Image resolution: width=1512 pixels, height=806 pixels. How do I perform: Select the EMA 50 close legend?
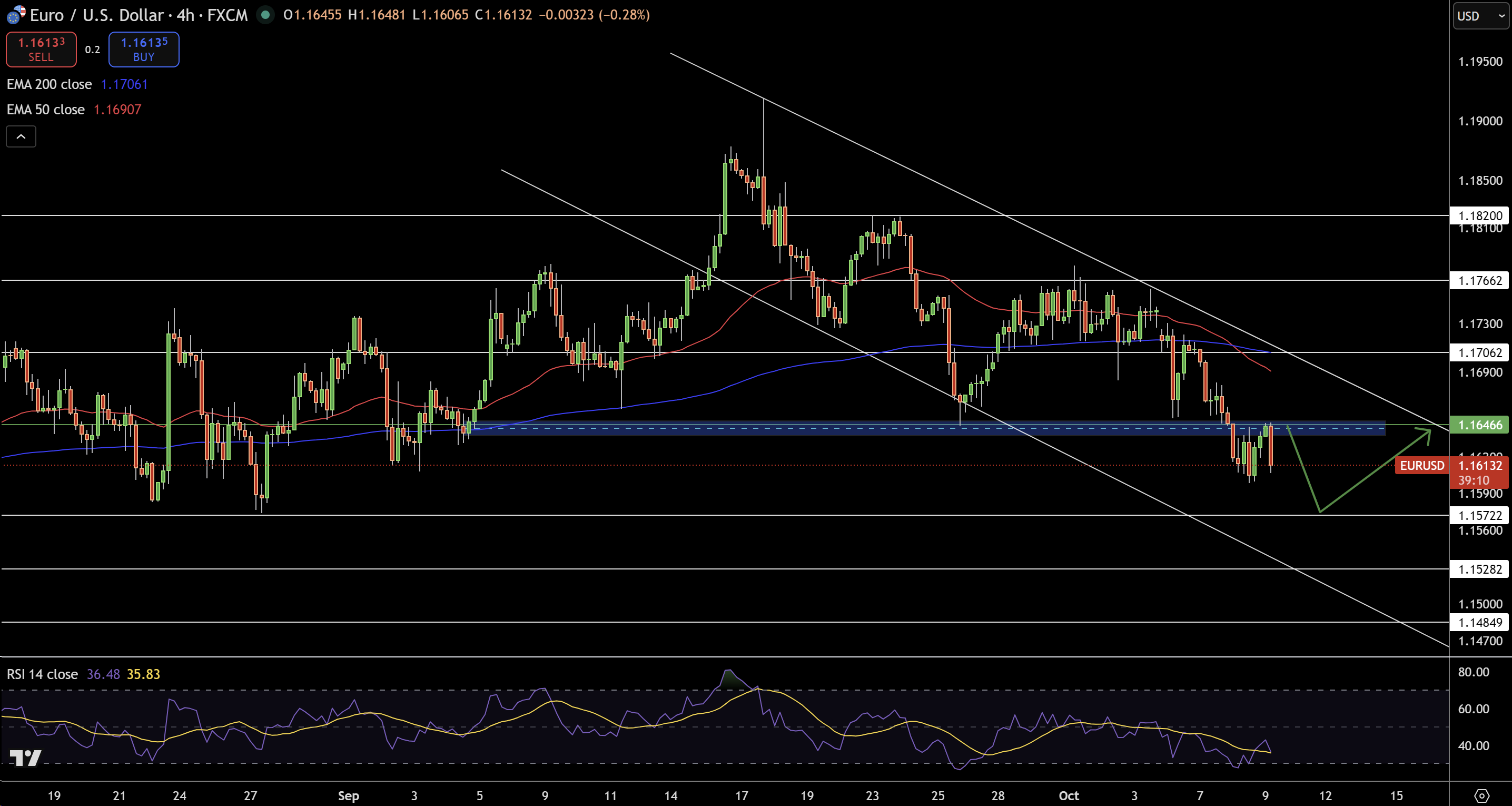(46, 109)
